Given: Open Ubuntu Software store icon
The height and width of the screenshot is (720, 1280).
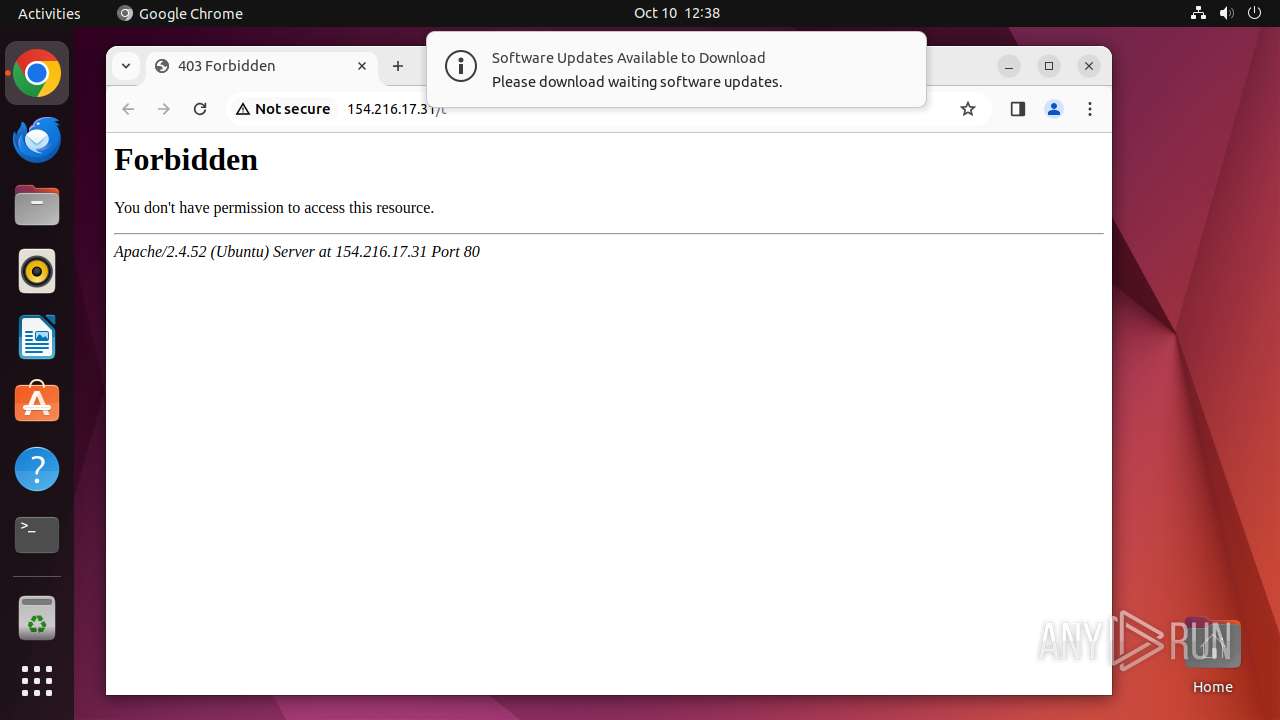Looking at the screenshot, I should [37, 403].
